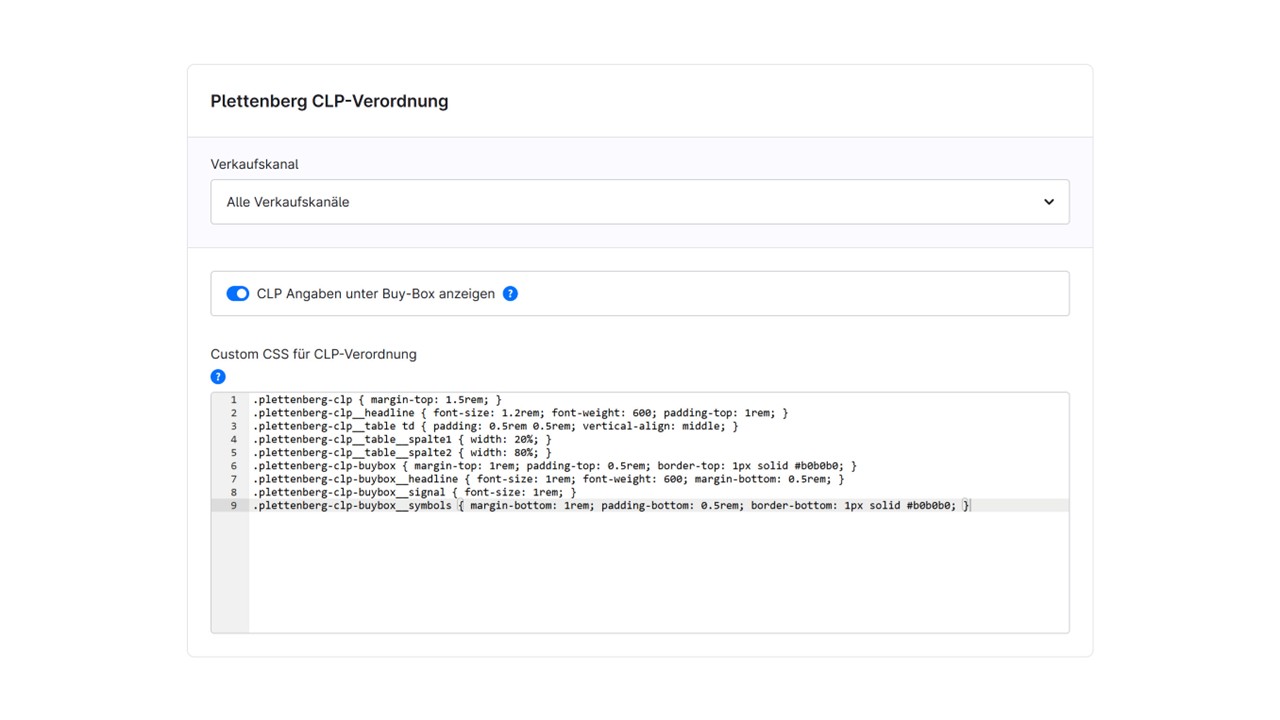The width and height of the screenshot is (1280, 720).
Task: Click the .plettenberg-clp-buybox__signal CSS line
Action: tap(414, 492)
